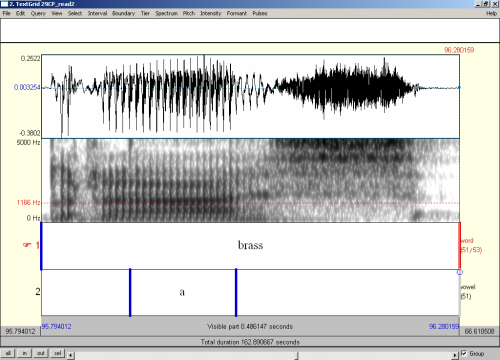The width and height of the screenshot is (500, 360).
Task: Click the pointing hand icon on tier 1
Action: (27, 245)
